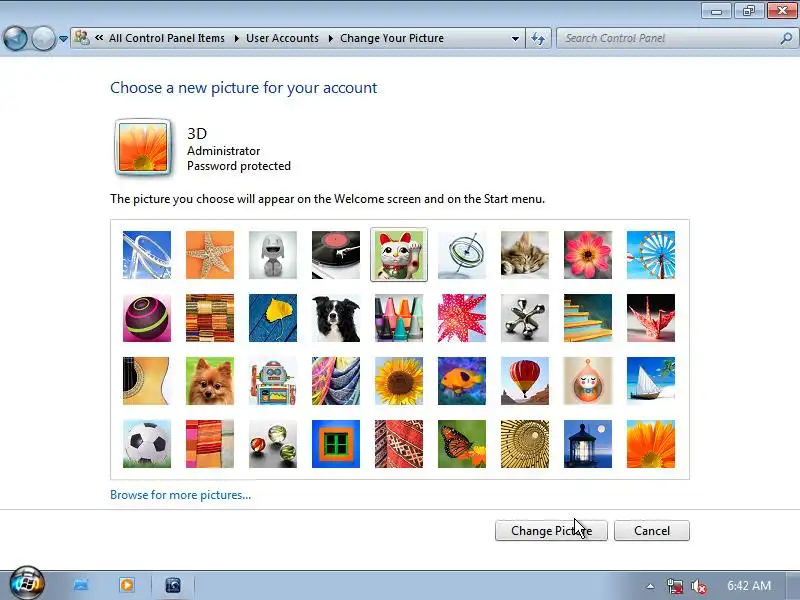800x600 pixels.
Task: Pick the lighthouse picture
Action: tap(588, 444)
